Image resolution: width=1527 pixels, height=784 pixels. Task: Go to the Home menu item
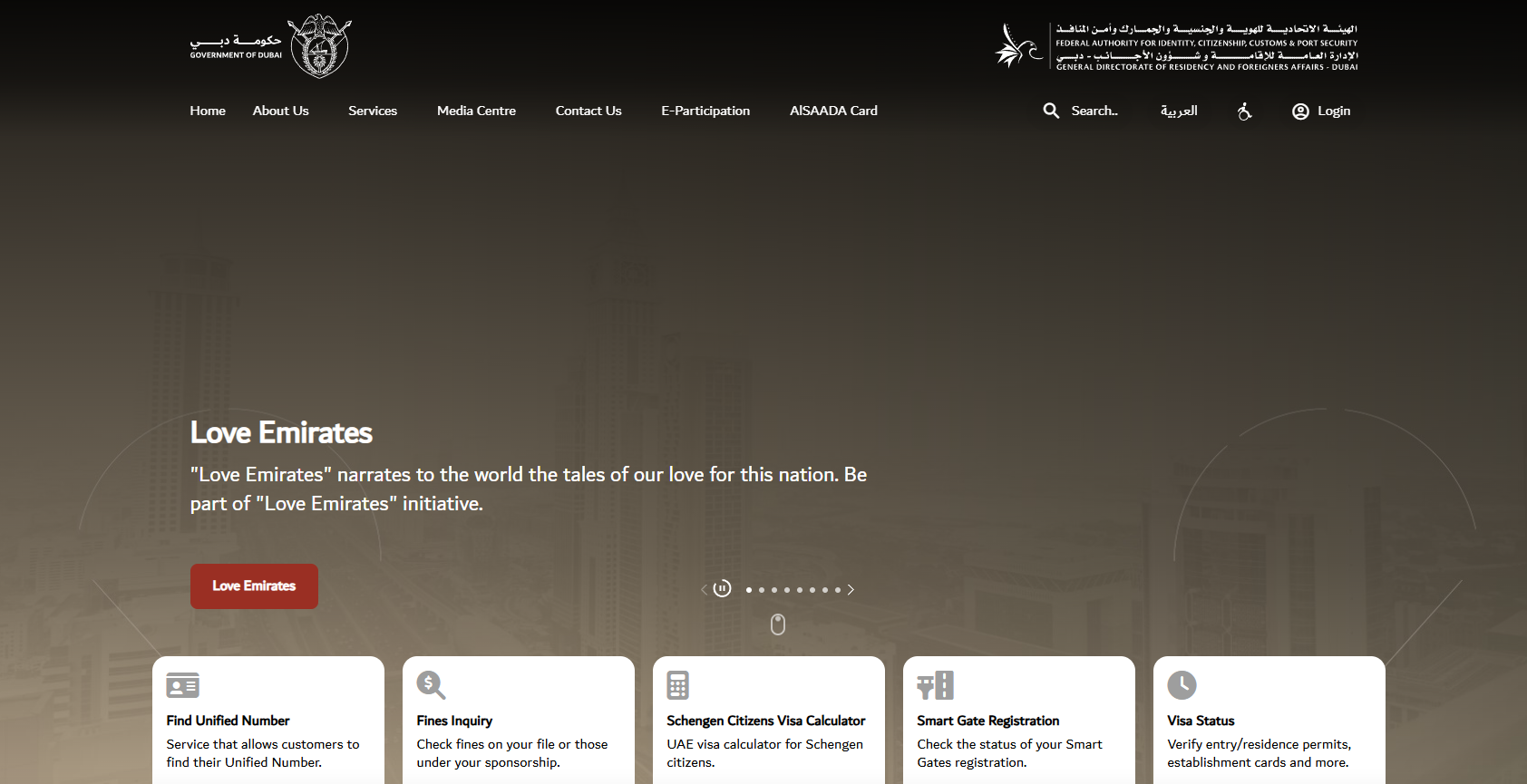coord(208,111)
